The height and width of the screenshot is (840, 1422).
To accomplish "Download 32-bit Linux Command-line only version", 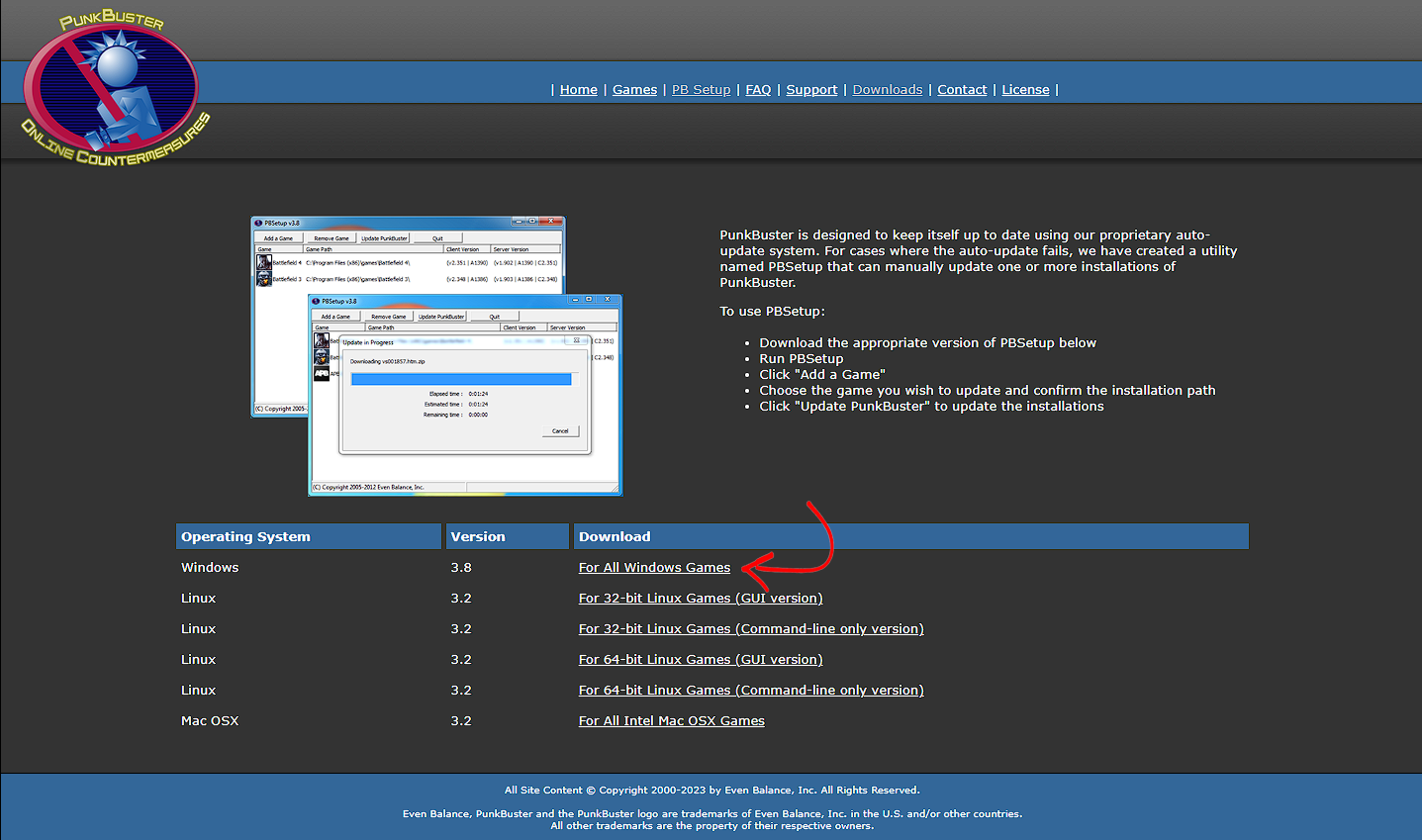I will [x=751, y=629].
